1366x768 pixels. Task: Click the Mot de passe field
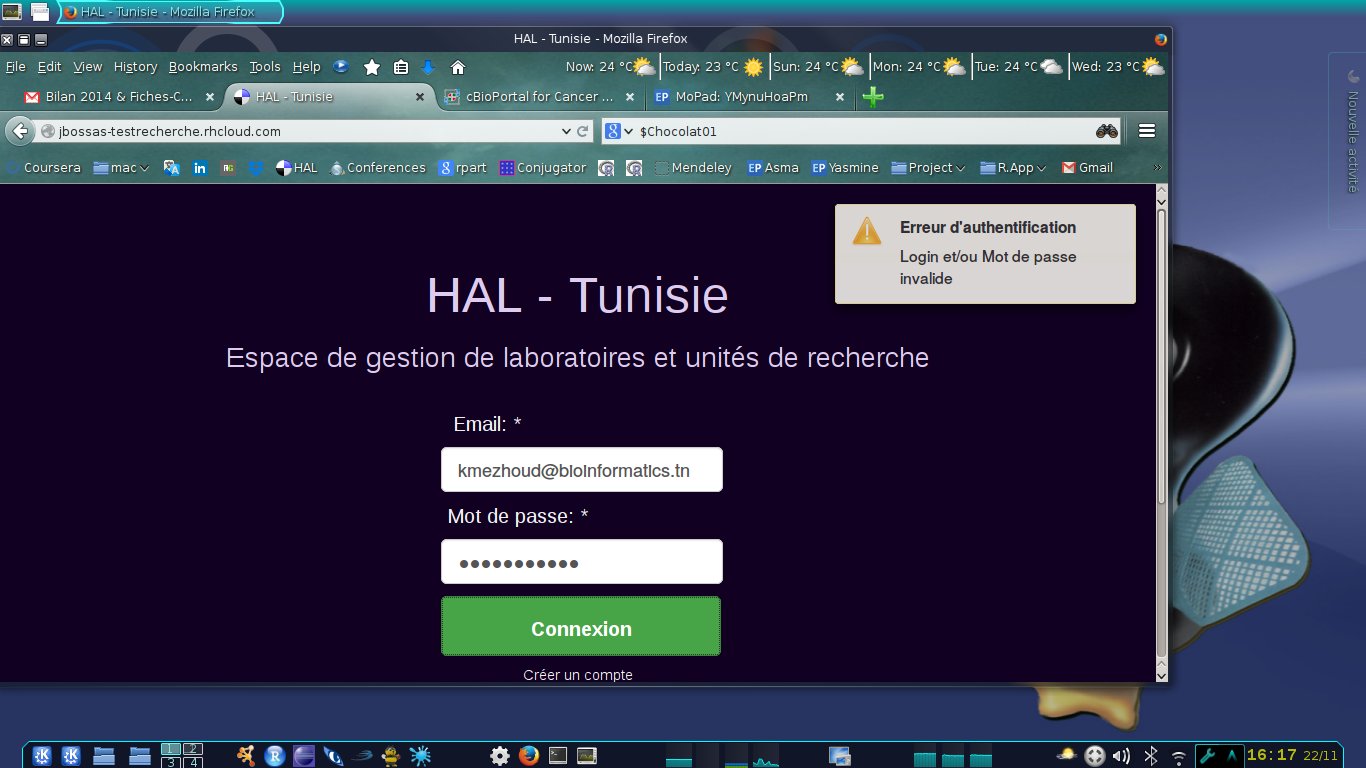[581, 562]
